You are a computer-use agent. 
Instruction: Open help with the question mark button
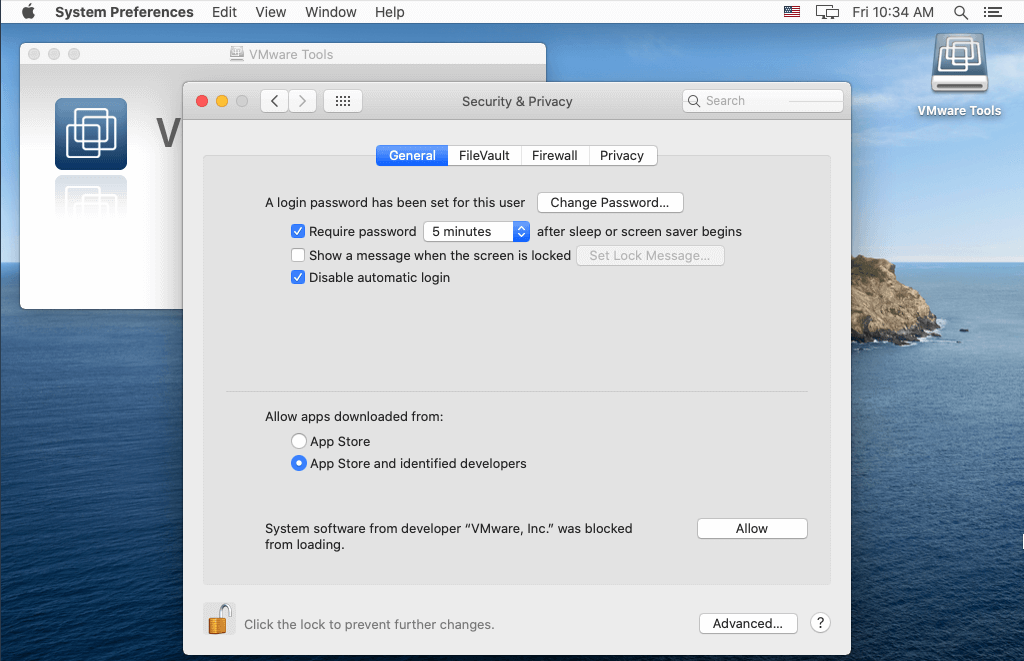click(820, 623)
